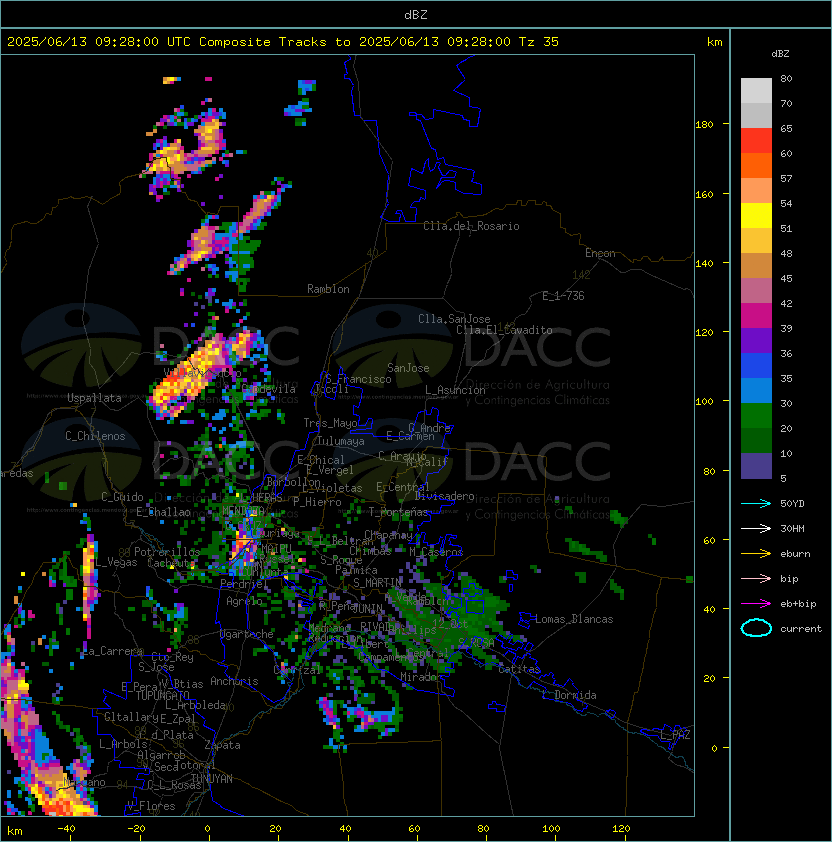Image resolution: width=832 pixels, height=842 pixels.
Task: Click the 'km' label in the header's right corner
Action: point(714,42)
